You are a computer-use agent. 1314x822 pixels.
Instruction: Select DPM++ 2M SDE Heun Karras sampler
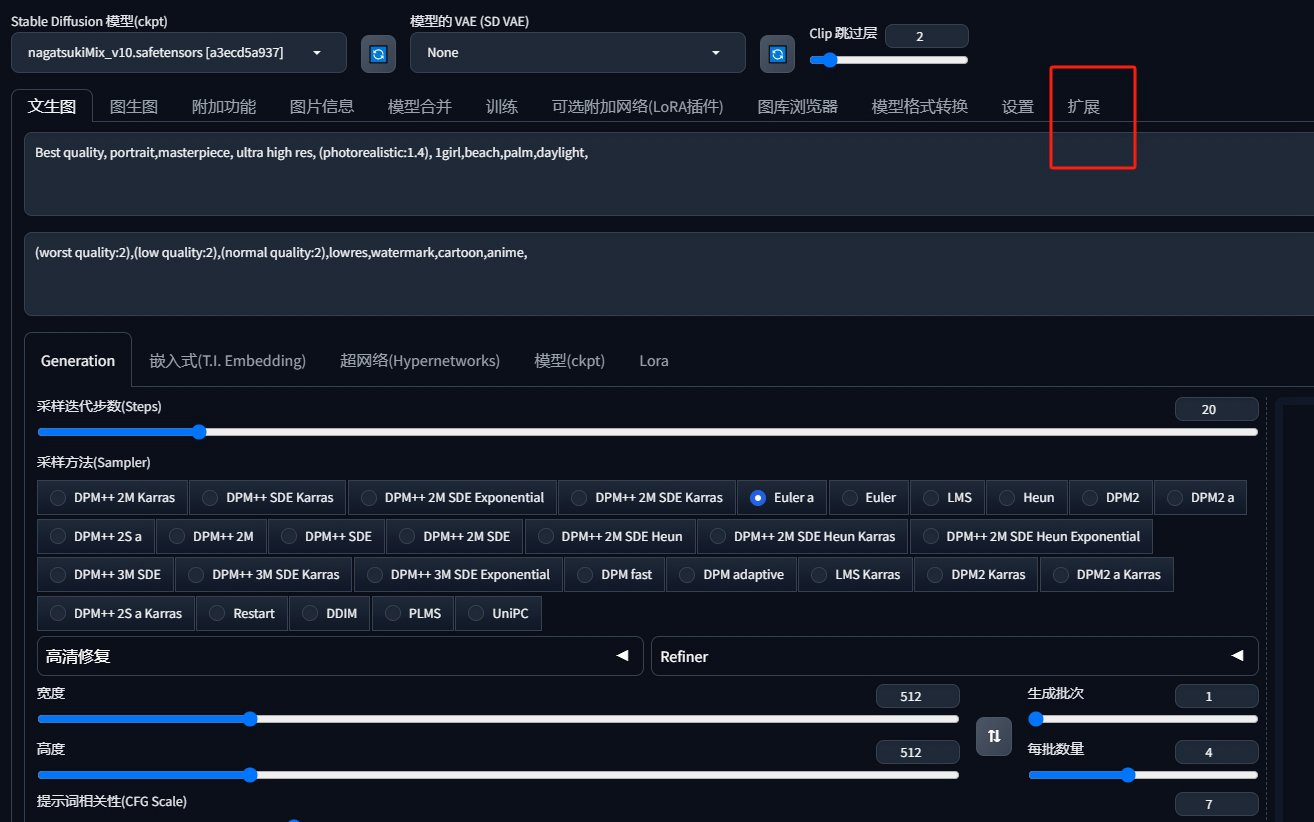pyautogui.click(x=802, y=536)
